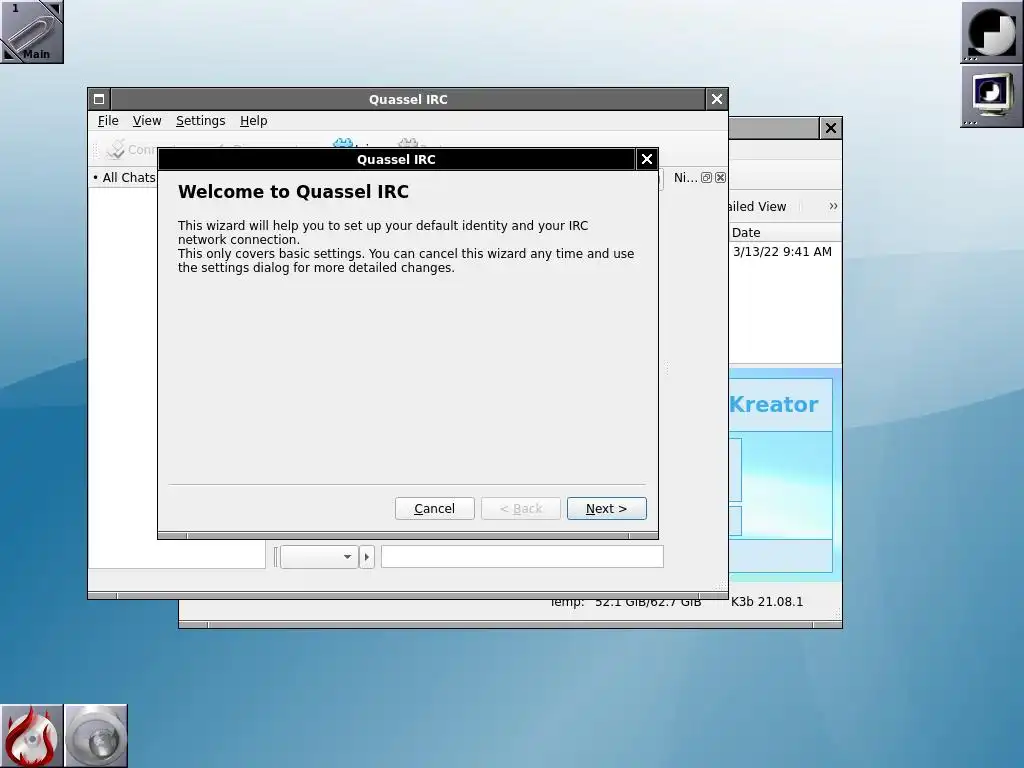
Task: Click the monitor terminal dock icon
Action: (992, 96)
